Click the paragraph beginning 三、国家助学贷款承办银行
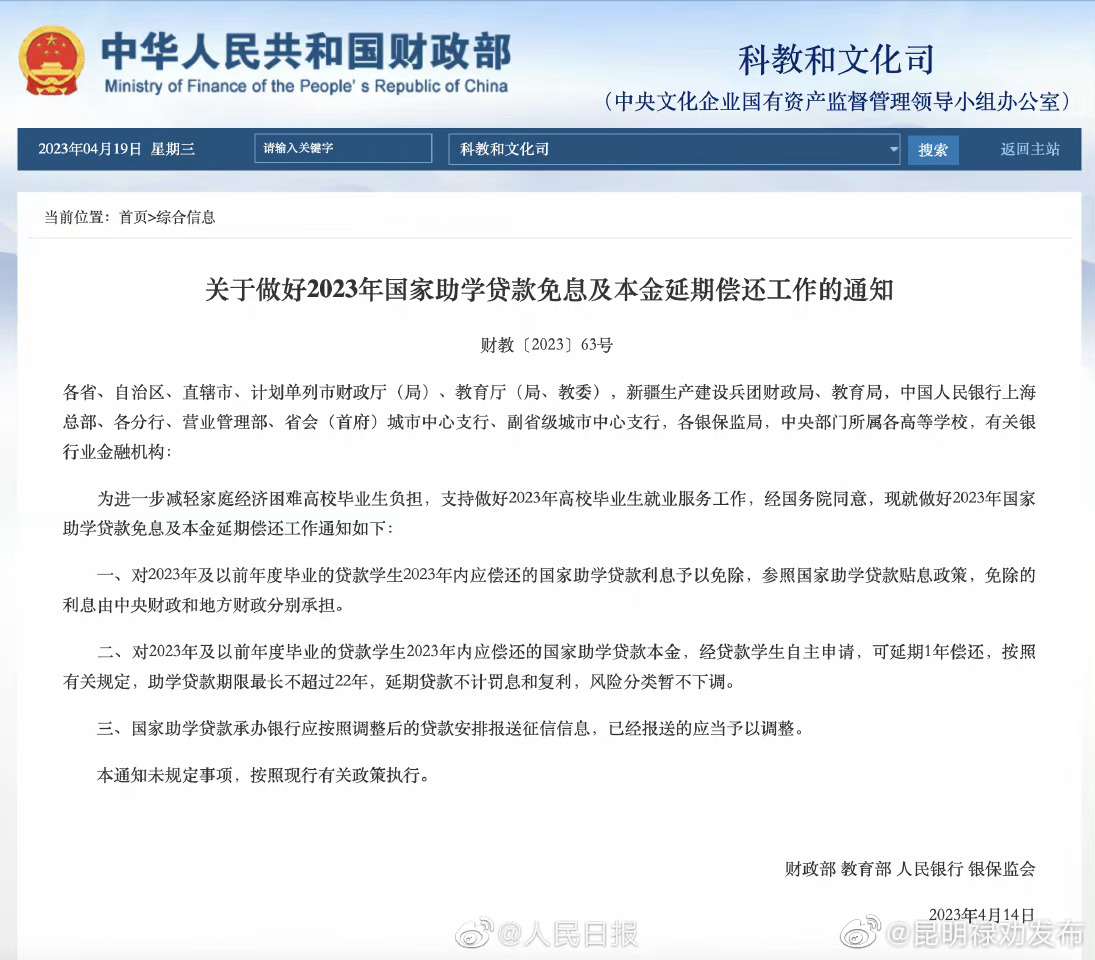 [450, 728]
